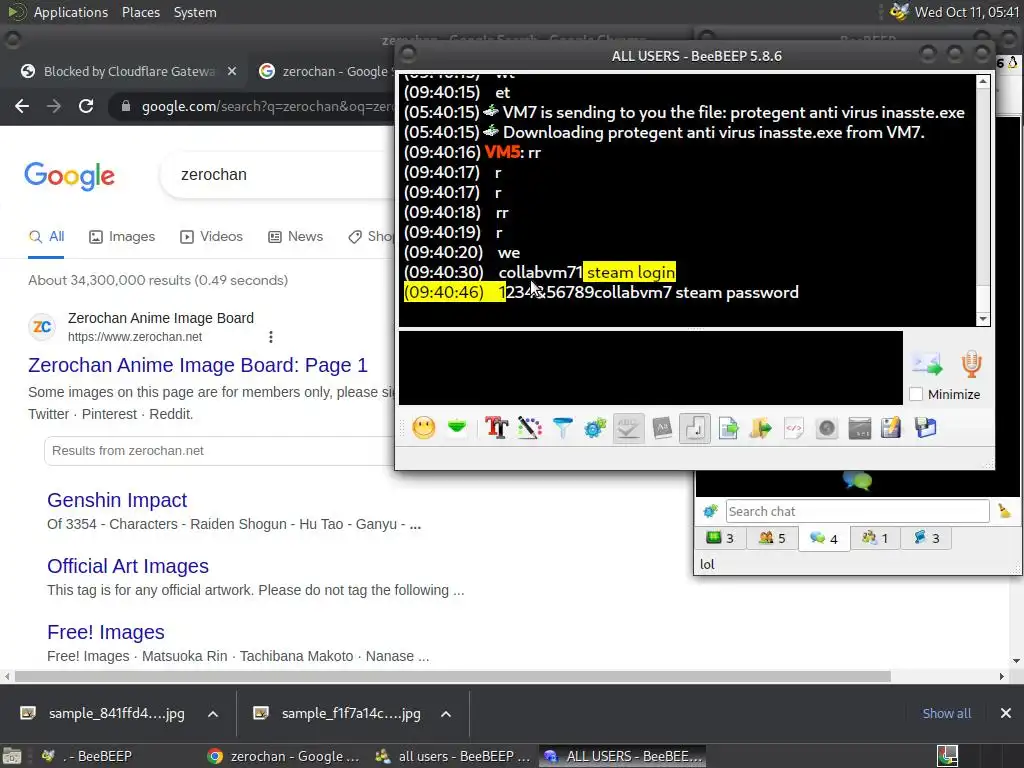Open the Official Art Images sitelink
The width and height of the screenshot is (1024, 768).
[128, 566]
